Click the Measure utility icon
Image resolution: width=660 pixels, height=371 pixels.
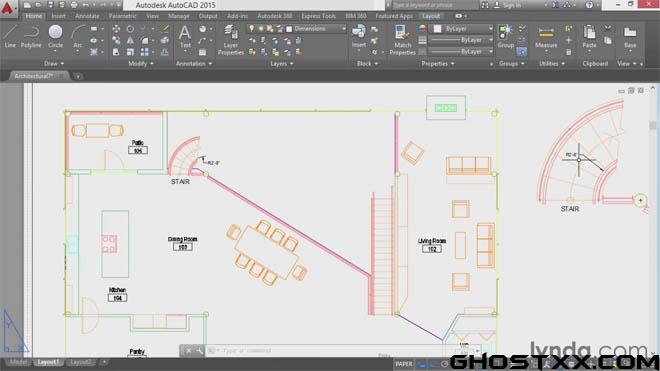pyautogui.click(x=546, y=37)
